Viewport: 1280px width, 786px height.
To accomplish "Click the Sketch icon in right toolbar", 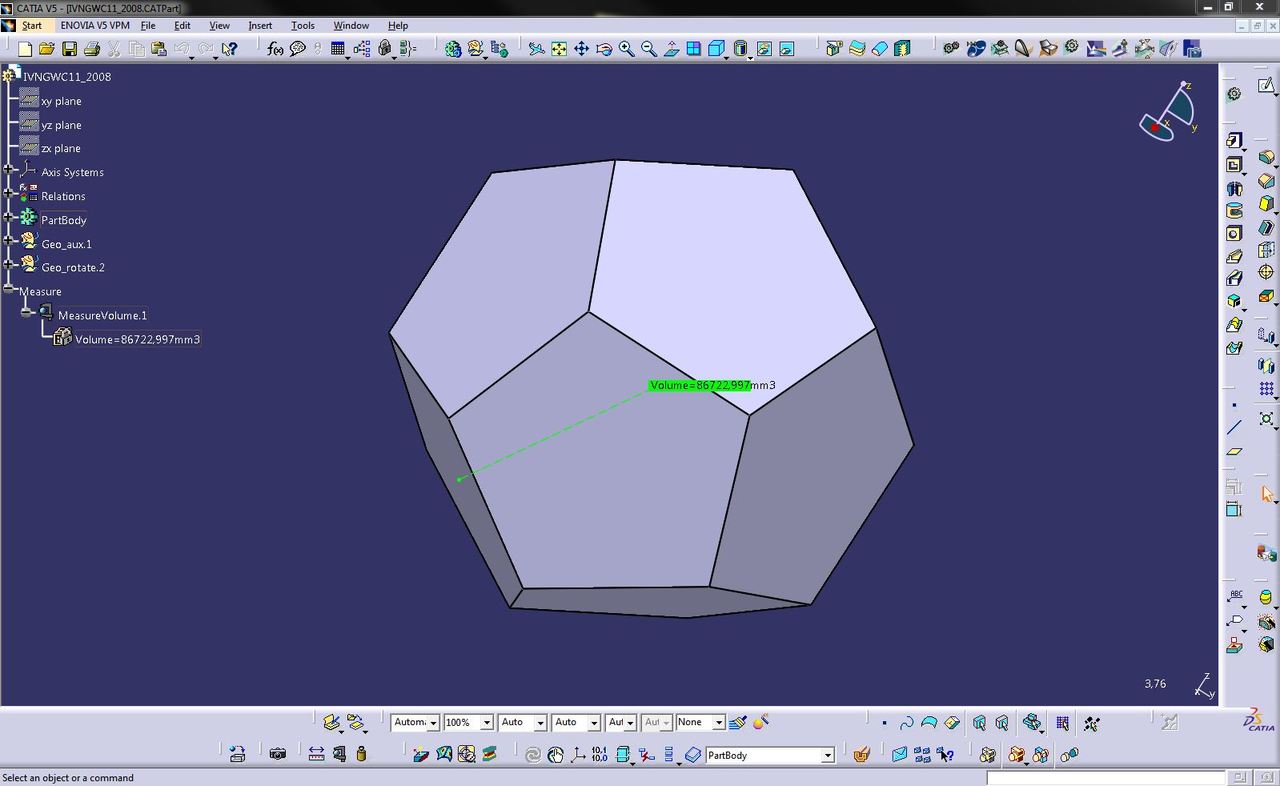I will pos(1266,88).
